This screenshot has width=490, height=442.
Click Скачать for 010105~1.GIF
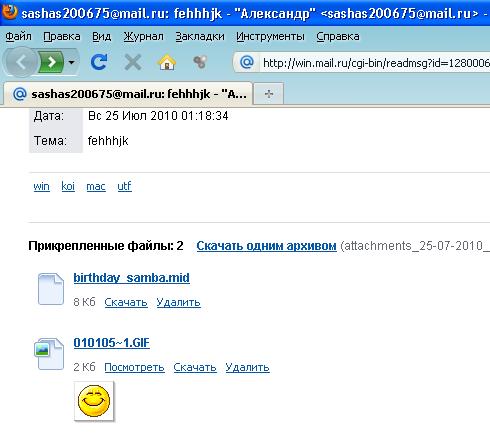click(x=195, y=367)
